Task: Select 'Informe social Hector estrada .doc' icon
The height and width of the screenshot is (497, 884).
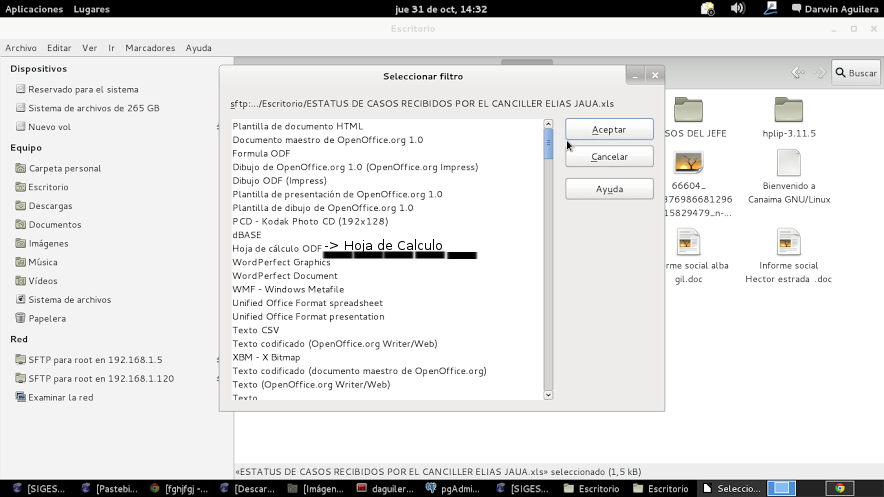Action: click(789, 242)
